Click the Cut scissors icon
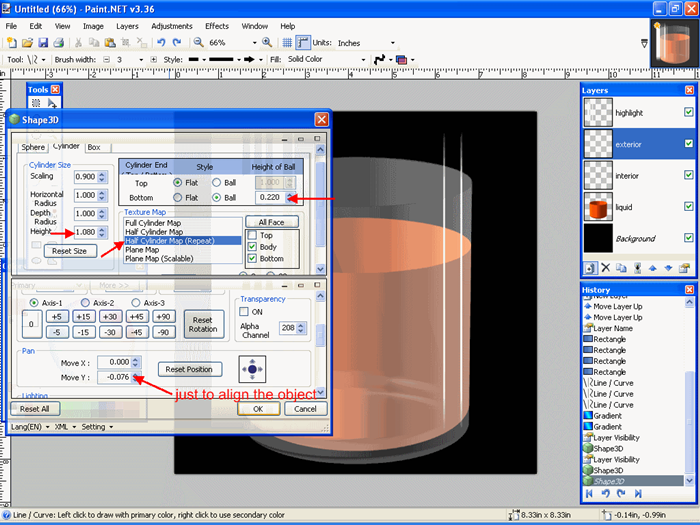The image size is (700, 525). point(78,43)
